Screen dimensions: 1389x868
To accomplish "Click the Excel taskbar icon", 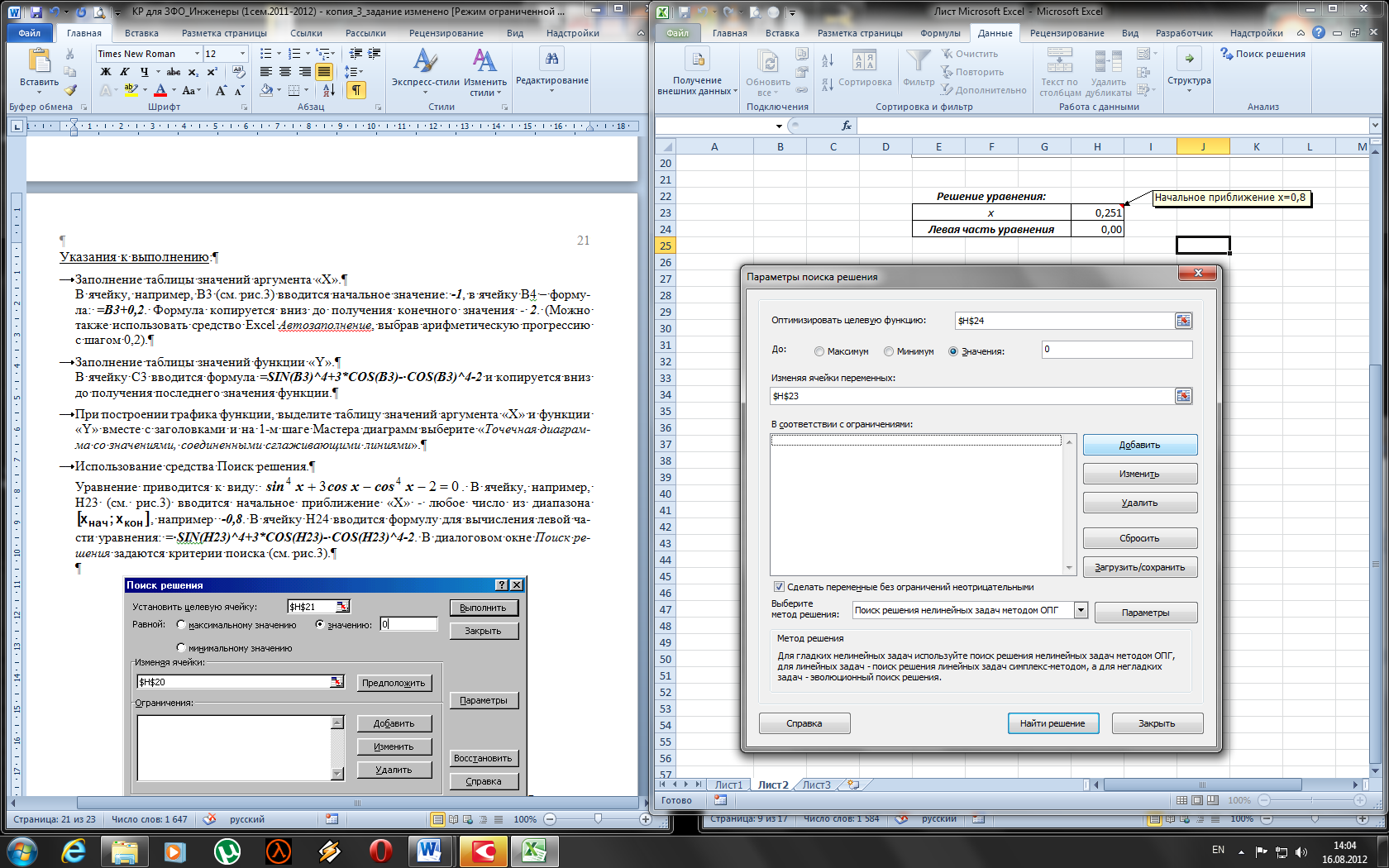I will pyautogui.click(x=534, y=851).
